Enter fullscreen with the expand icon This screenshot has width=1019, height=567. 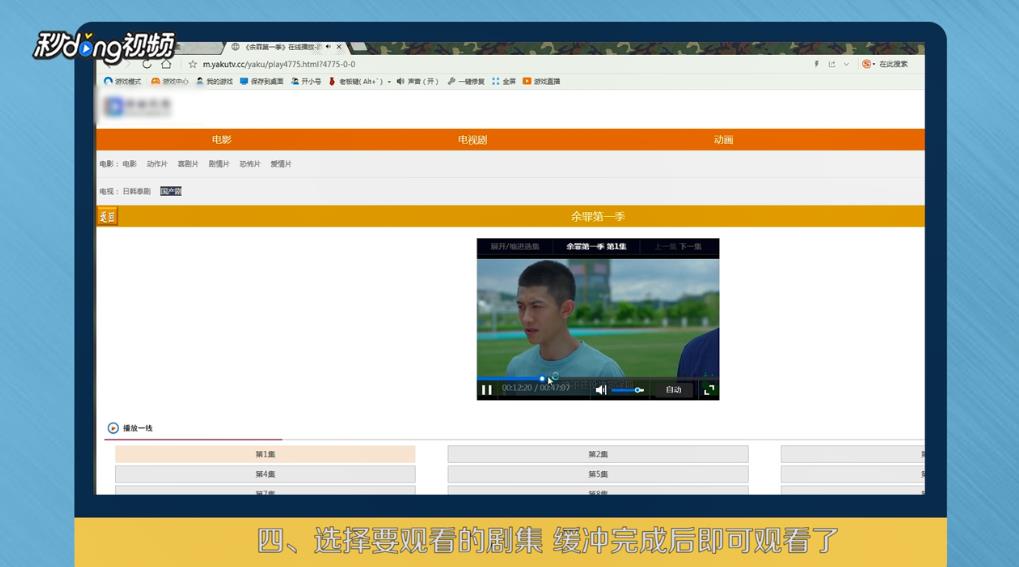[x=709, y=389]
